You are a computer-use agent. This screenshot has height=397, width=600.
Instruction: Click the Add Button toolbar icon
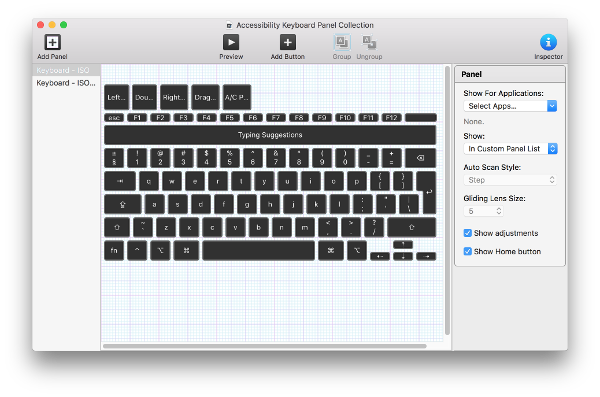pyautogui.click(x=288, y=42)
